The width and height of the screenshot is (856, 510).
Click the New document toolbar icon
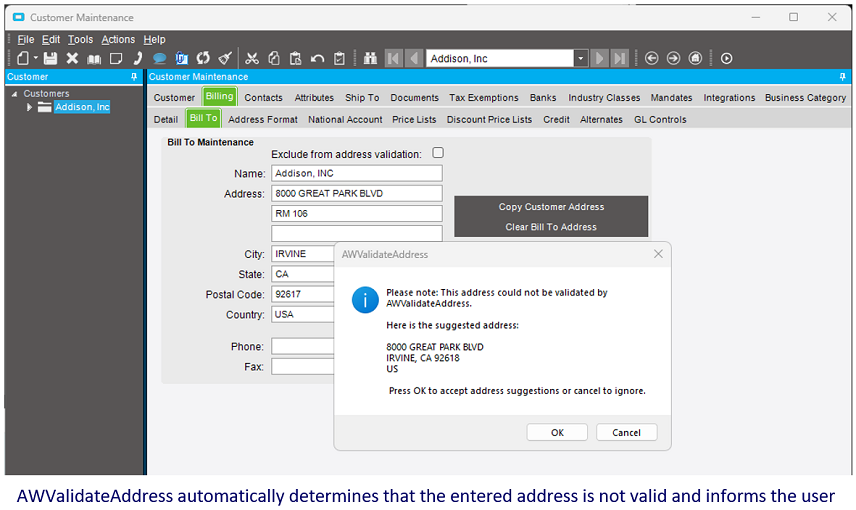point(23,58)
